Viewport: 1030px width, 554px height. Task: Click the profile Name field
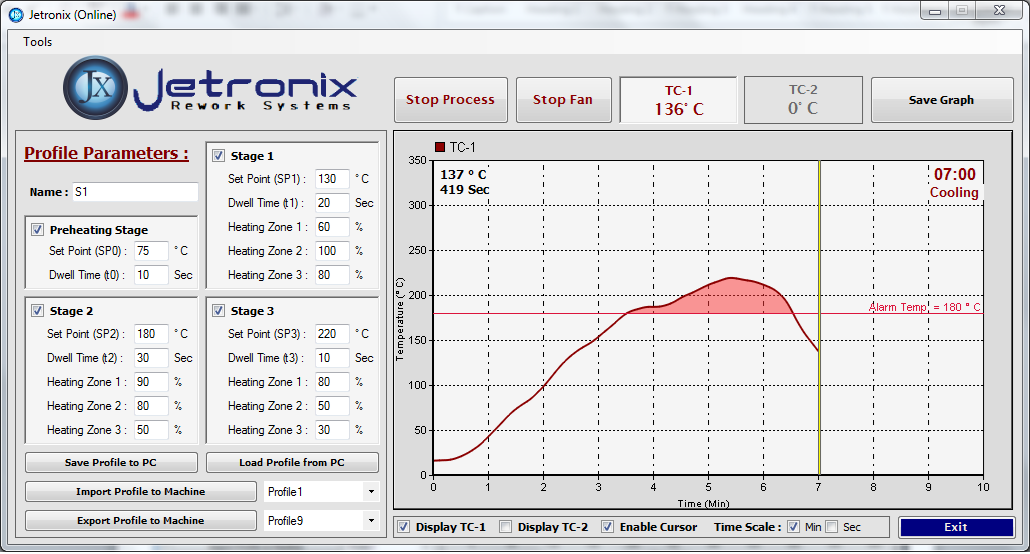(135, 192)
